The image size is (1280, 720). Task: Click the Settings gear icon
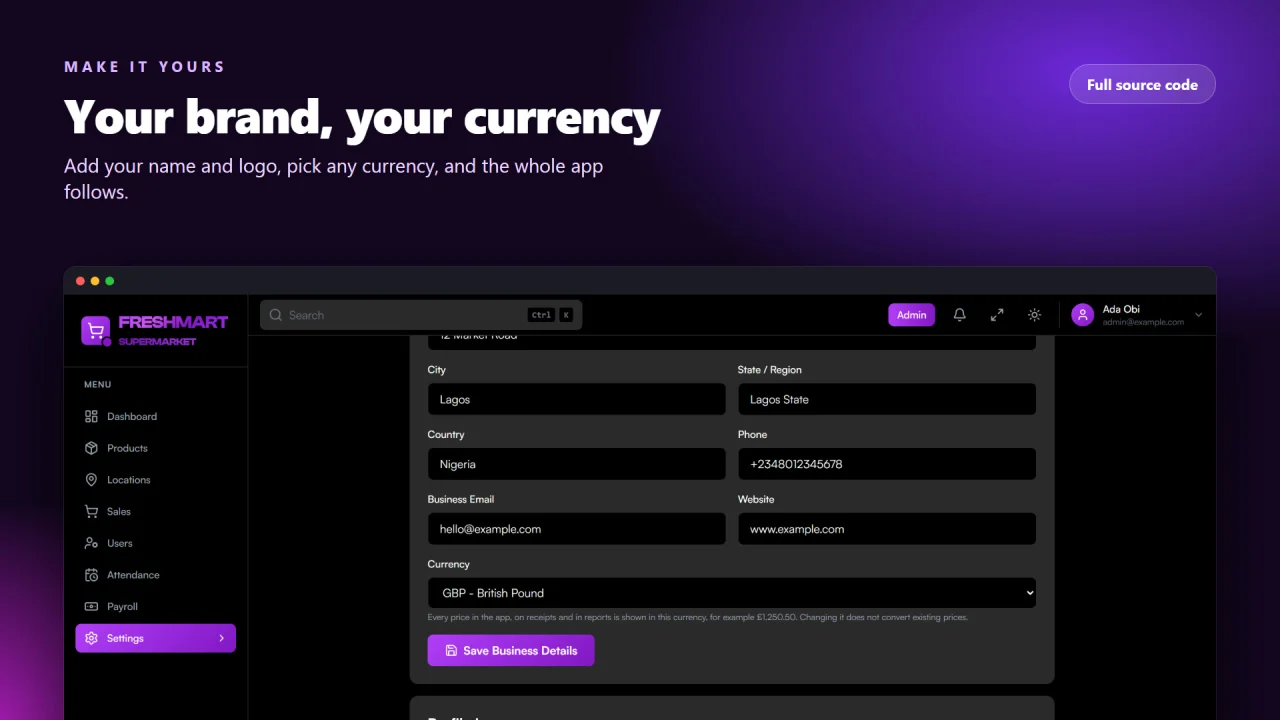(91, 638)
